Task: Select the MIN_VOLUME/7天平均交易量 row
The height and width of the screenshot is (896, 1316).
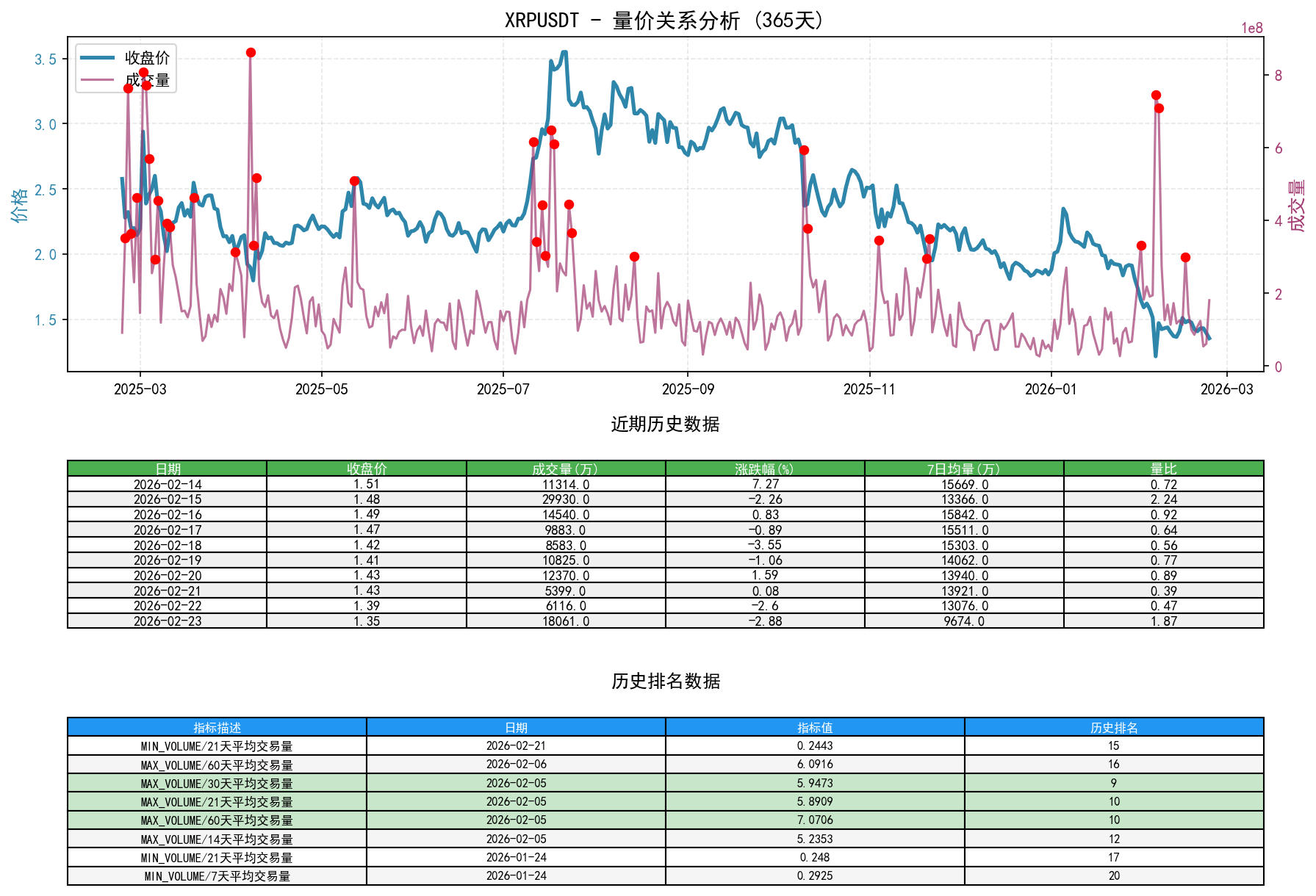Action: 216,875
